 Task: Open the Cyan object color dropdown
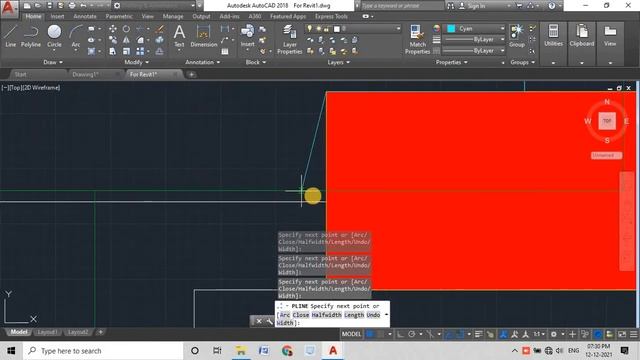tap(502, 29)
